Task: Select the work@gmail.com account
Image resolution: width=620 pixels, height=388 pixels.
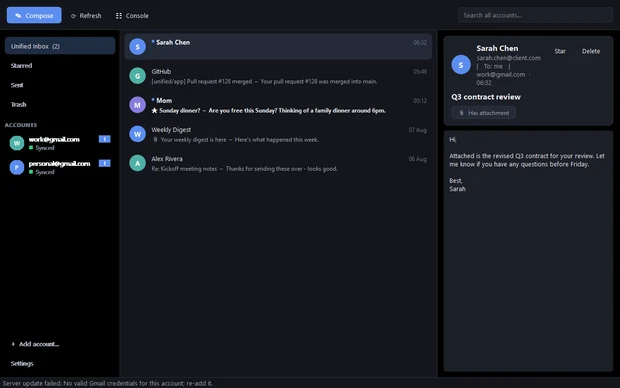Action: [x=60, y=143]
